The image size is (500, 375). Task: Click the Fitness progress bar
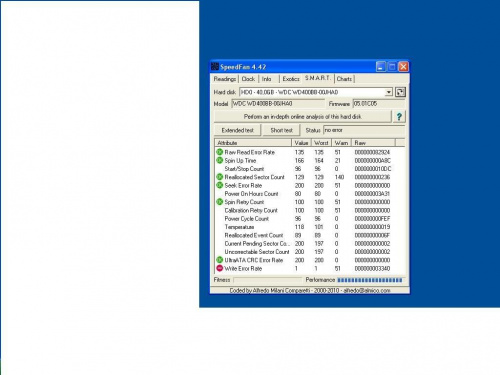268,280
